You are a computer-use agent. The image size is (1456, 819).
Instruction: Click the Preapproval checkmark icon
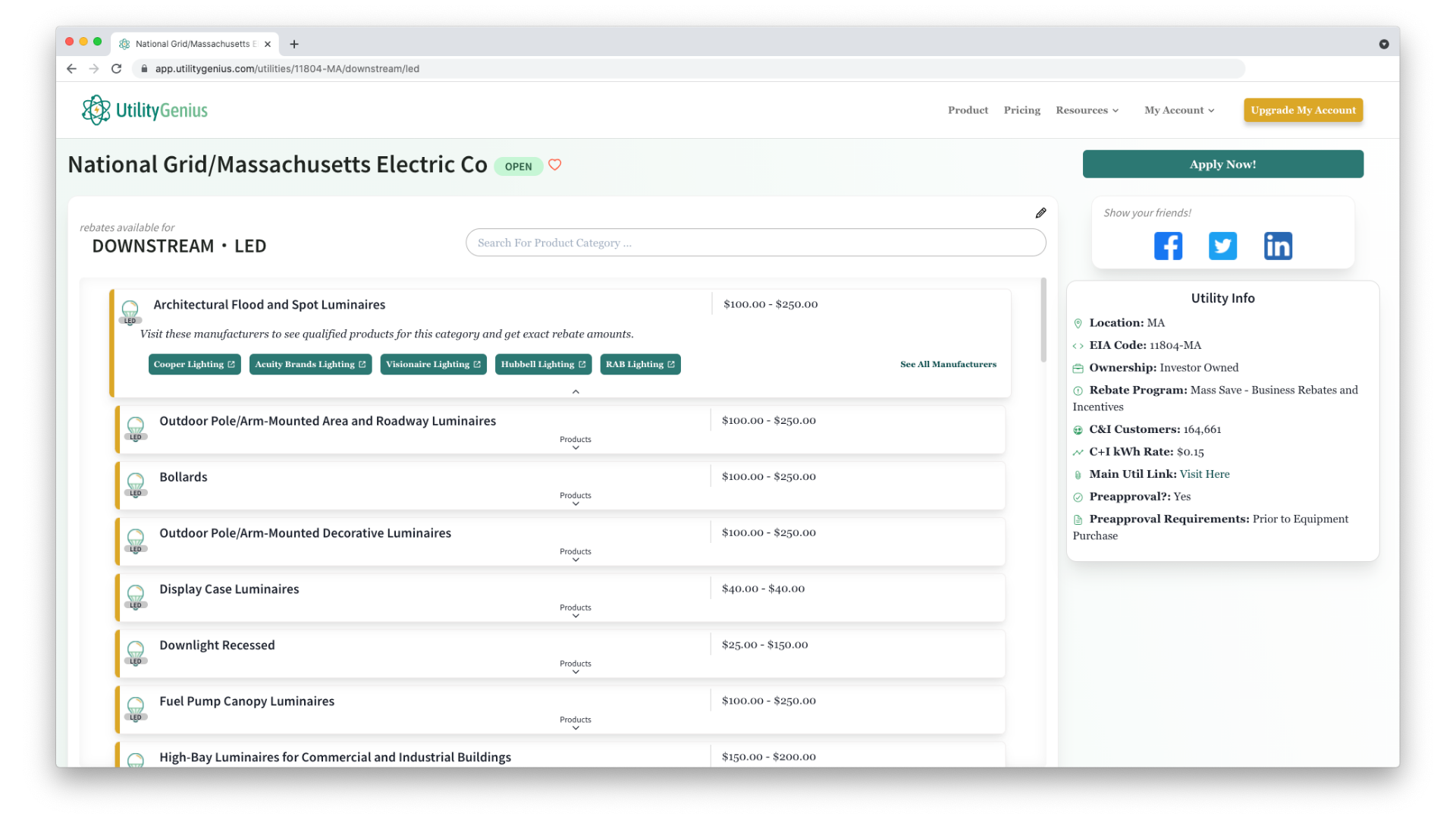click(x=1078, y=497)
